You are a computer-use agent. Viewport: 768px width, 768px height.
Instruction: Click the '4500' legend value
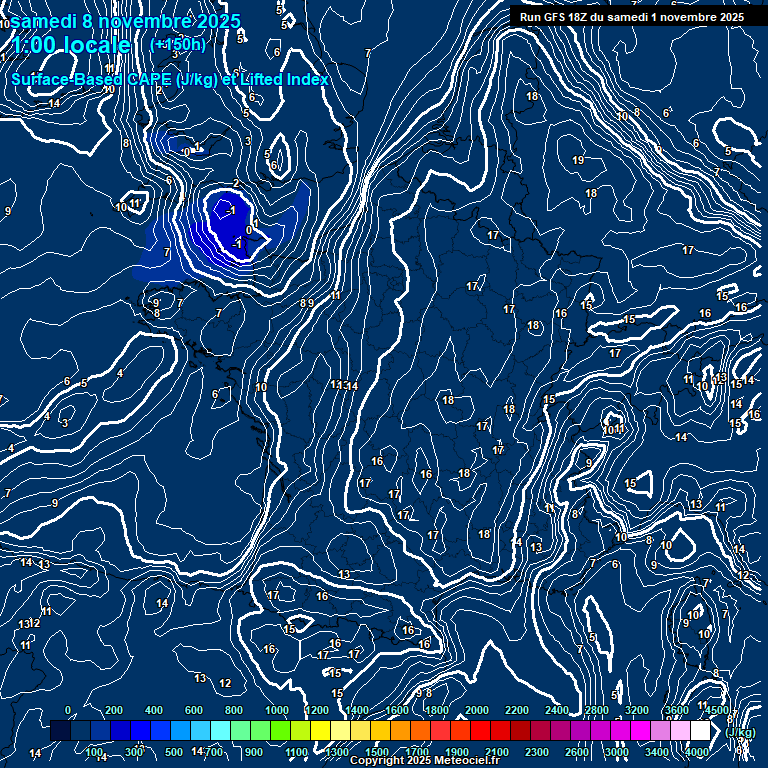point(718,710)
